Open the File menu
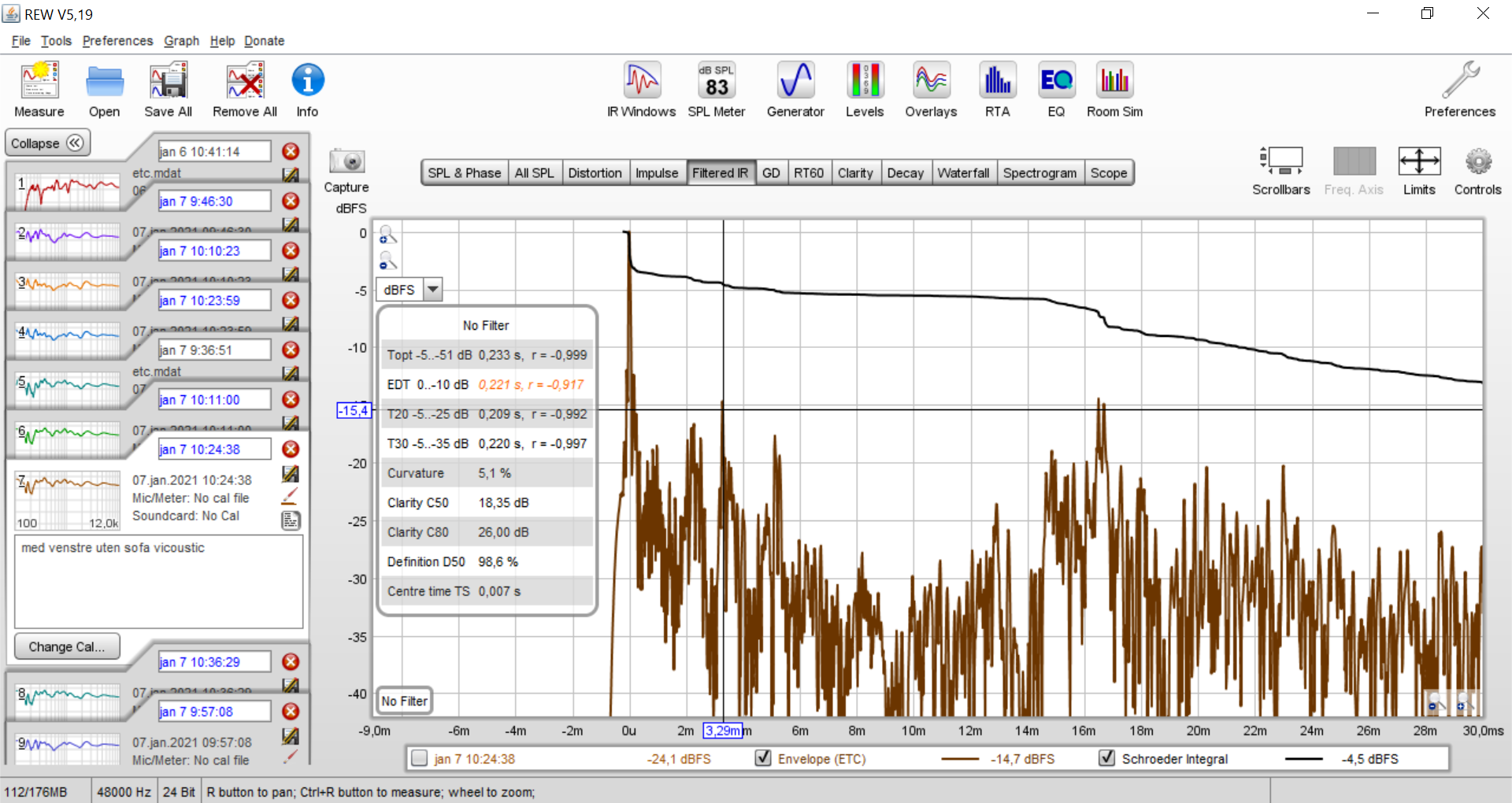Image resolution: width=1512 pixels, height=803 pixels. 21,41
